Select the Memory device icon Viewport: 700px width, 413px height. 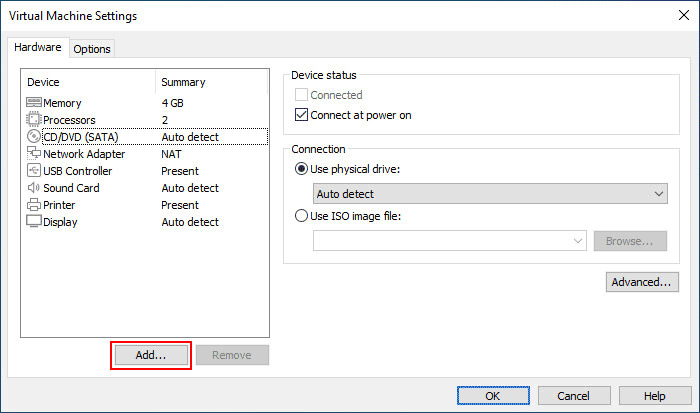point(34,103)
